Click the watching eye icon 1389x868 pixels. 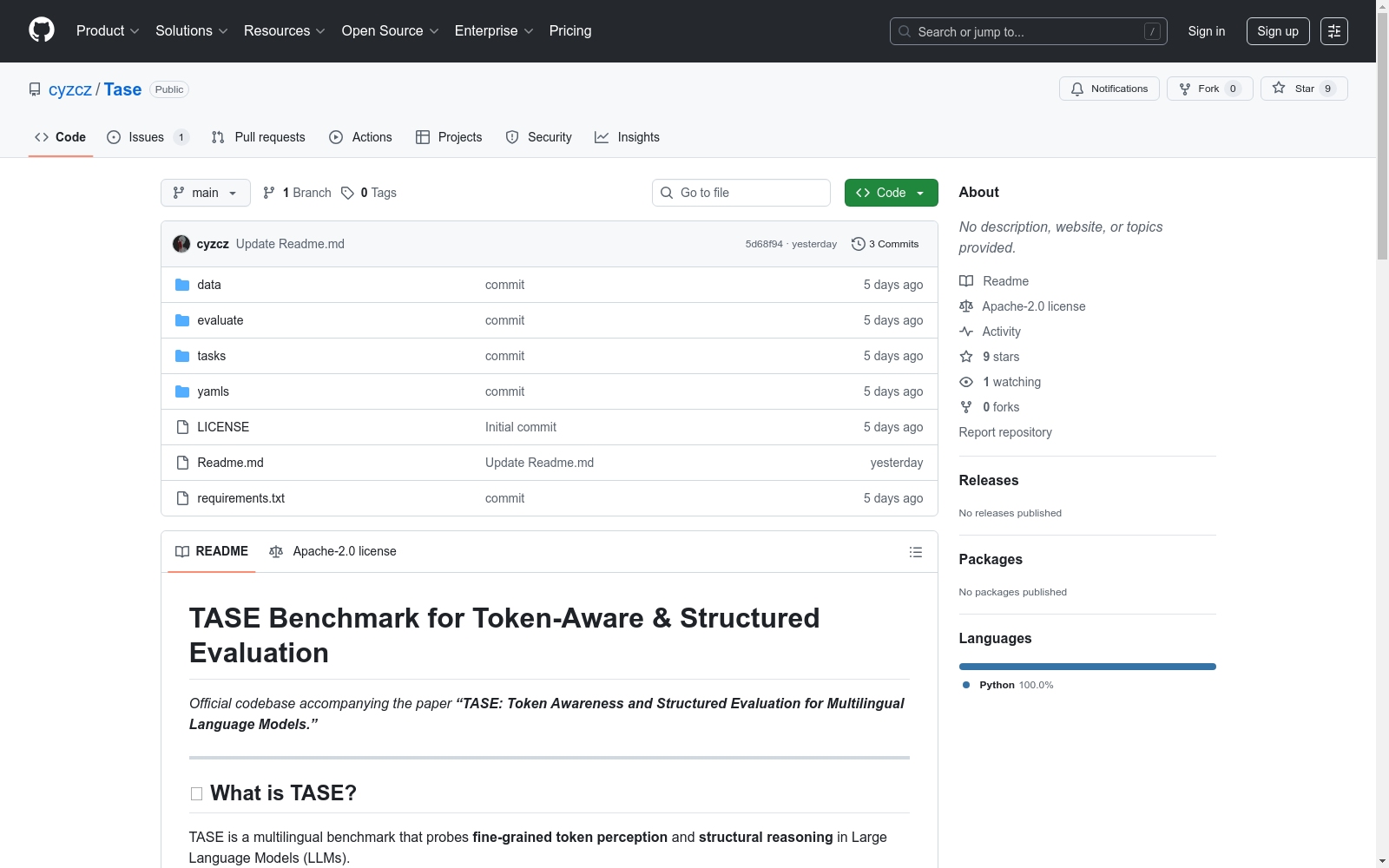pyautogui.click(x=966, y=382)
